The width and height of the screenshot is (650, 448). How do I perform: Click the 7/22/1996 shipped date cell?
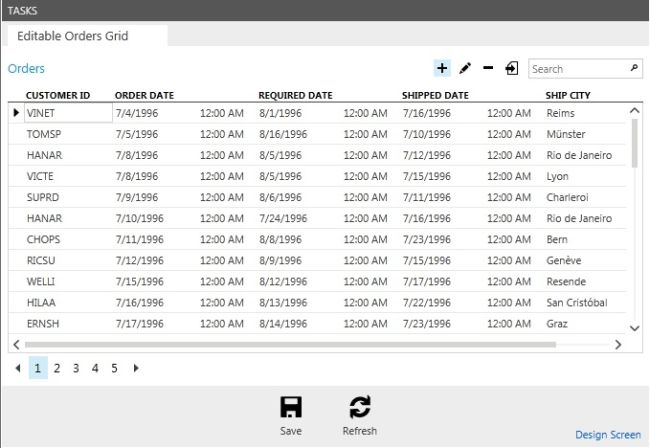[x=427, y=303]
